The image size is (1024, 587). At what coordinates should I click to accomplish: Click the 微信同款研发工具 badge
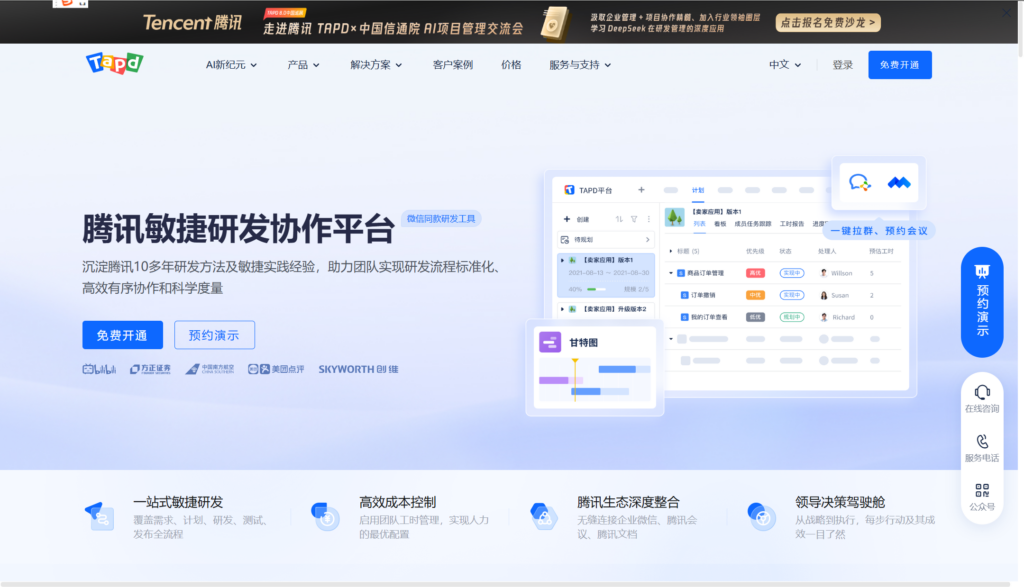tap(441, 219)
